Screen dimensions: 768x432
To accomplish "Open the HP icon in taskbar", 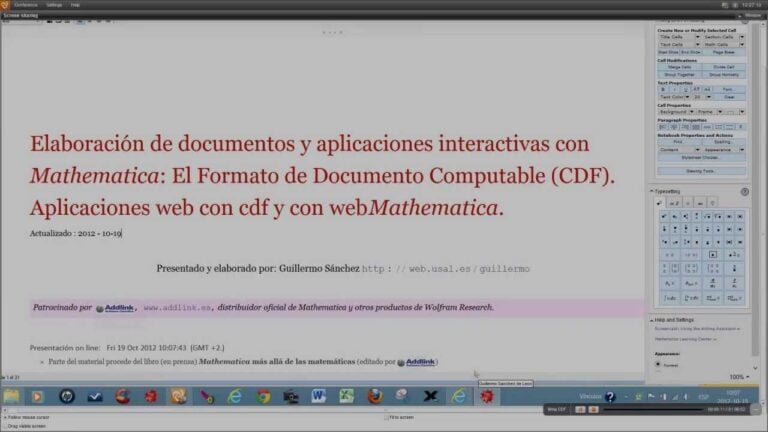I will click(x=67, y=396).
